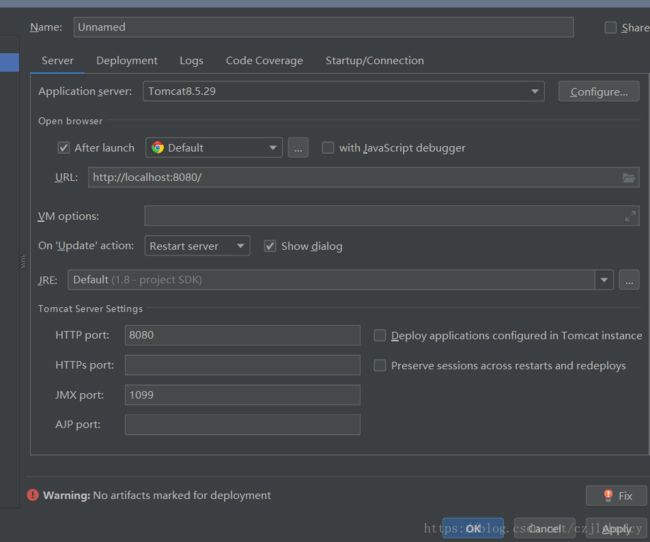Open the Code Coverage tab
The width and height of the screenshot is (650, 542).
click(264, 61)
